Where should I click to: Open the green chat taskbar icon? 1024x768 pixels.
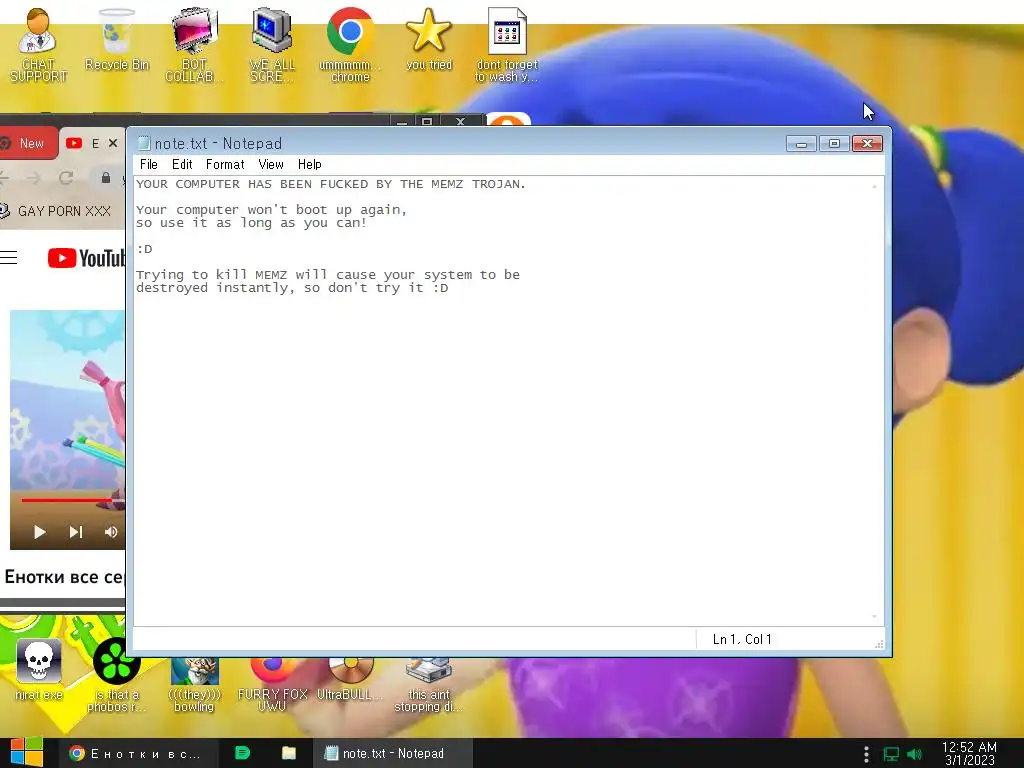tap(242, 753)
